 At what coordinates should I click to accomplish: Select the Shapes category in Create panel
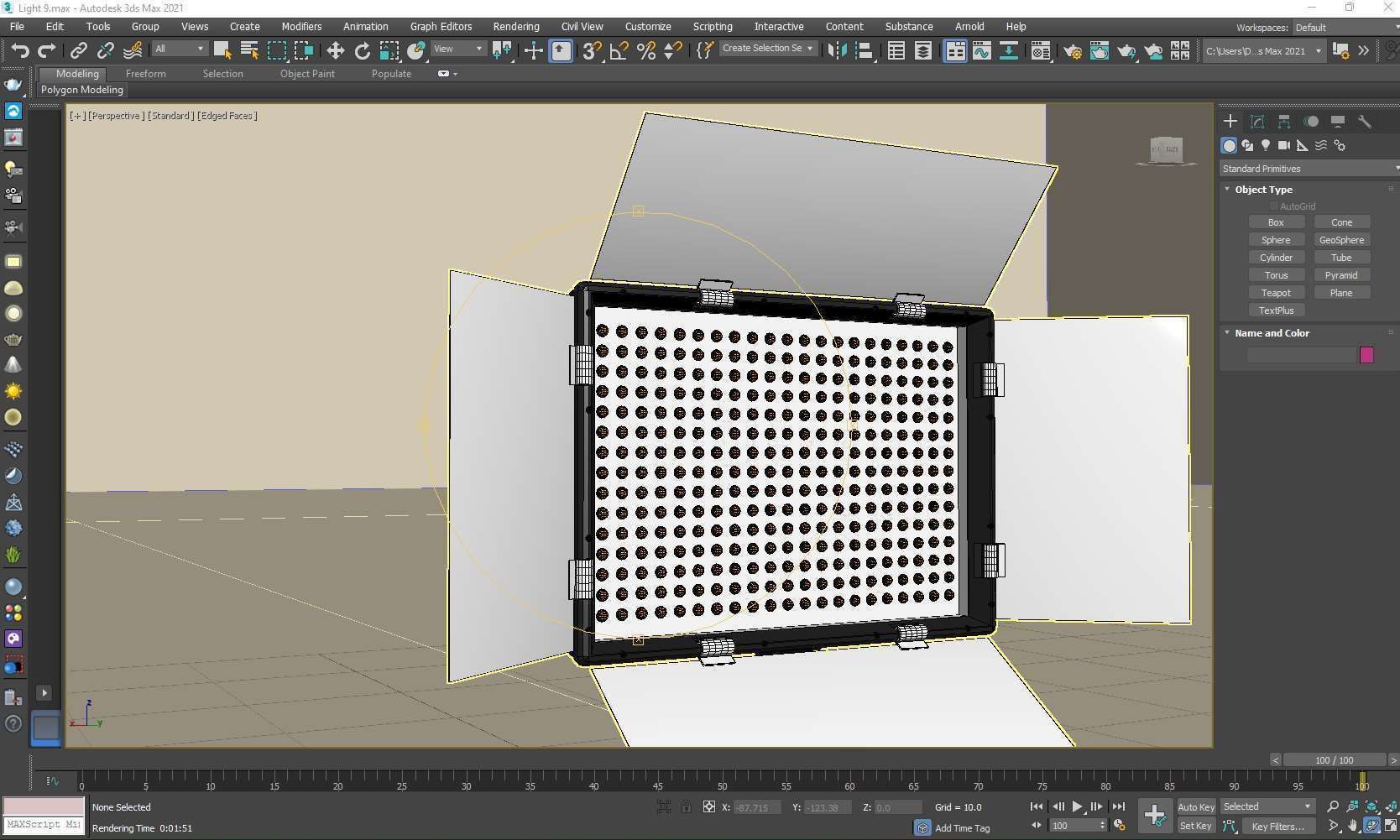click(x=1247, y=145)
